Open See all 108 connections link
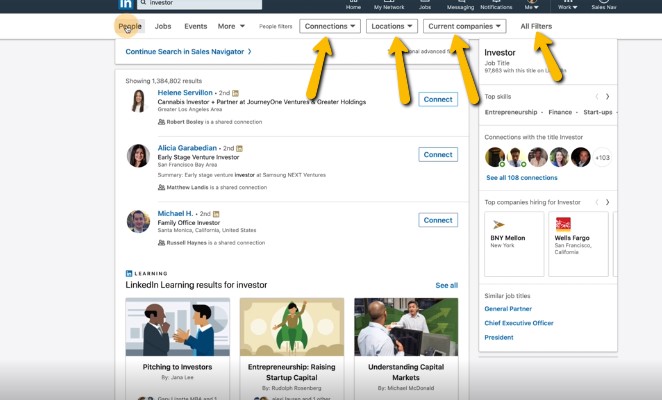Image resolution: width=662 pixels, height=400 pixels. [521, 177]
